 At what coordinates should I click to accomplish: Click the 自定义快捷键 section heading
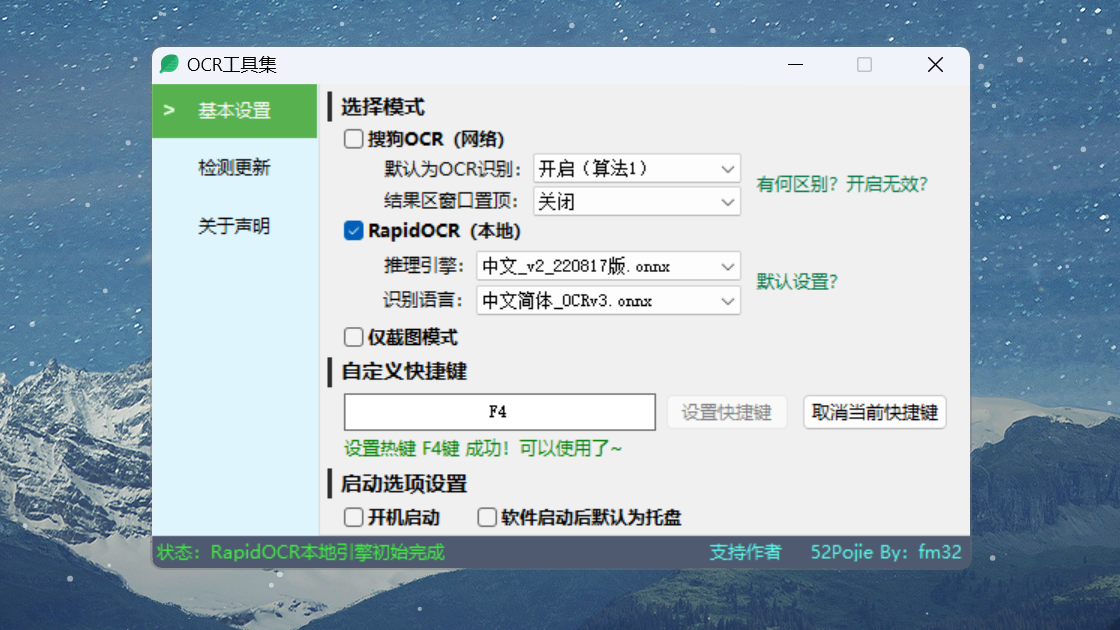[x=404, y=371]
